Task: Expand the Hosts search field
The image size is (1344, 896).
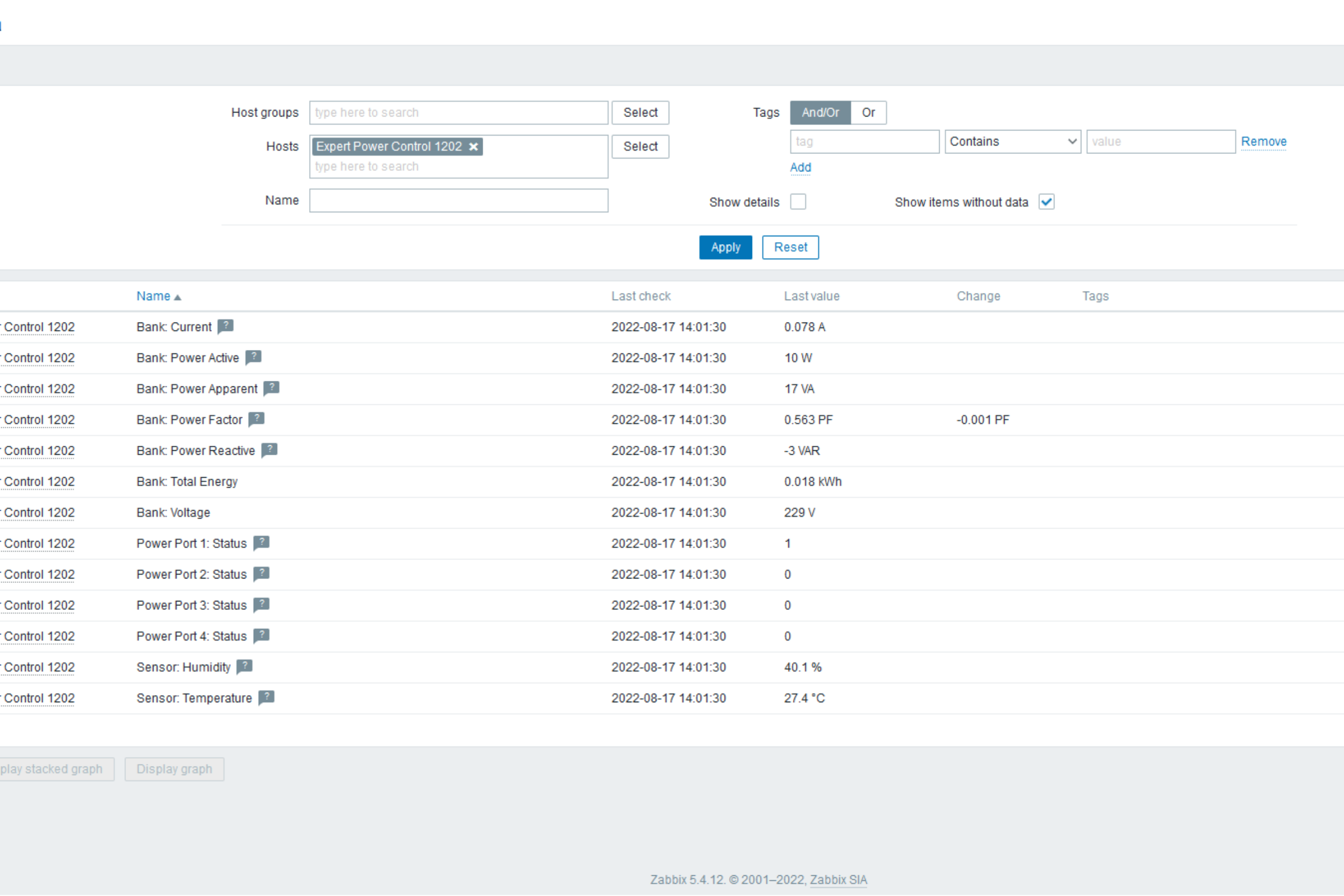Action: (460, 166)
